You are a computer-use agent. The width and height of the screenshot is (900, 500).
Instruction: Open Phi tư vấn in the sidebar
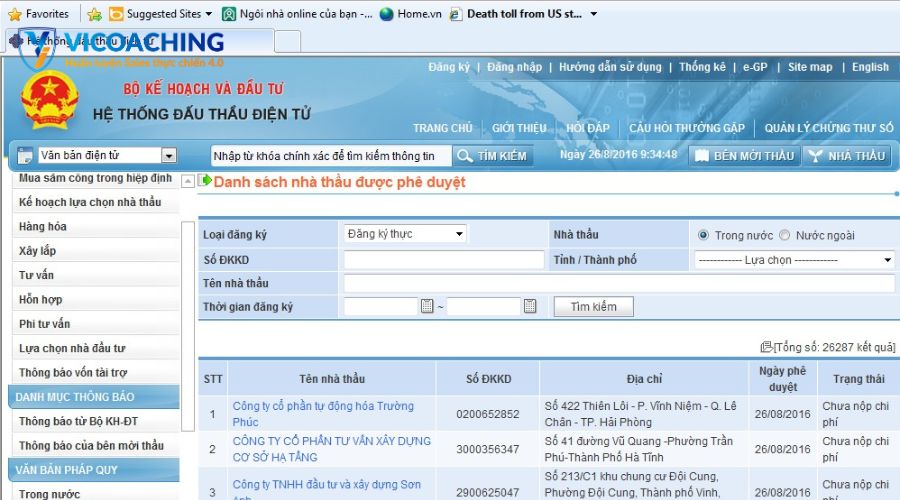pos(44,324)
